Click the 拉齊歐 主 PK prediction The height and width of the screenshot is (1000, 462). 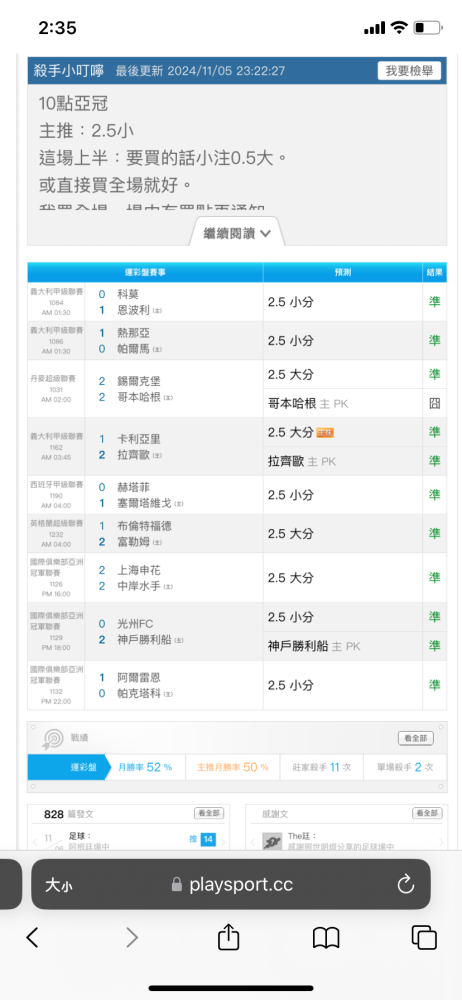pos(301,461)
